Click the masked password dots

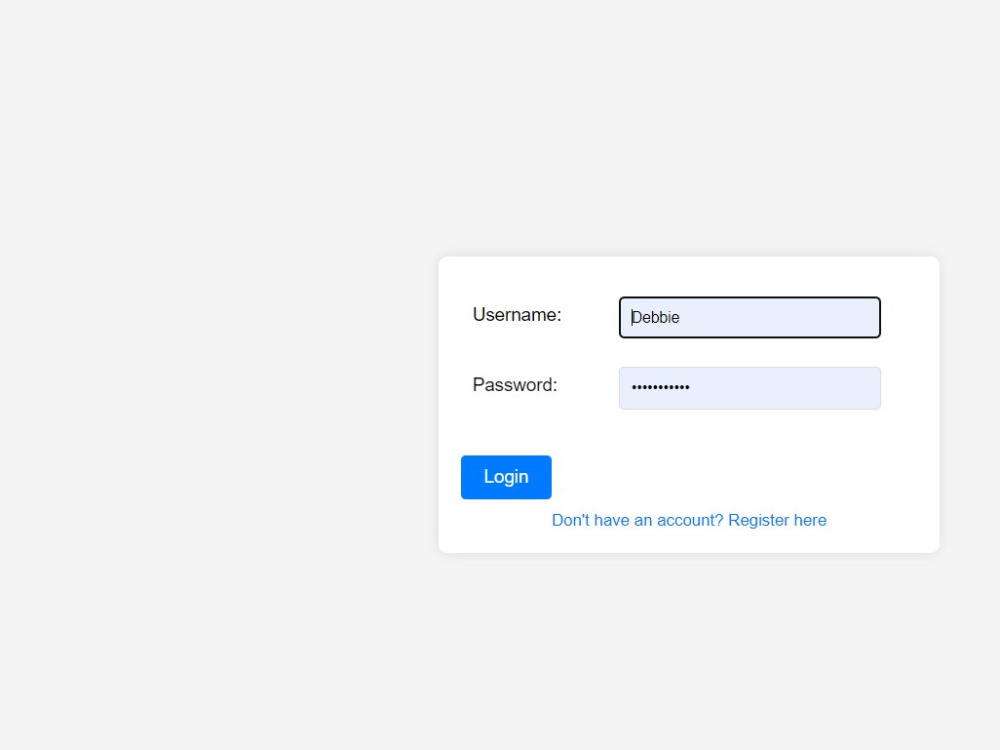click(x=661, y=388)
